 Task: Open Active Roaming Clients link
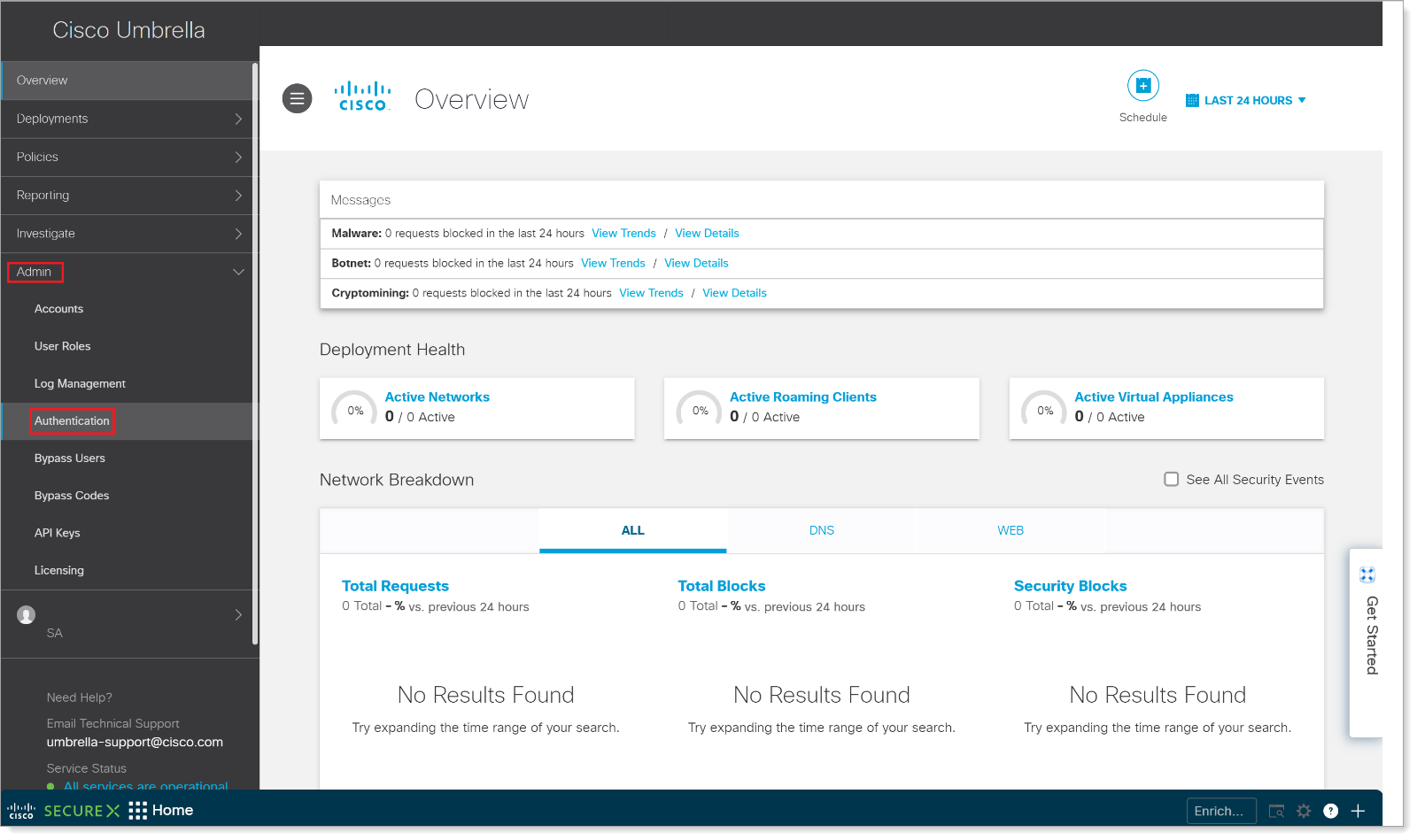[802, 397]
